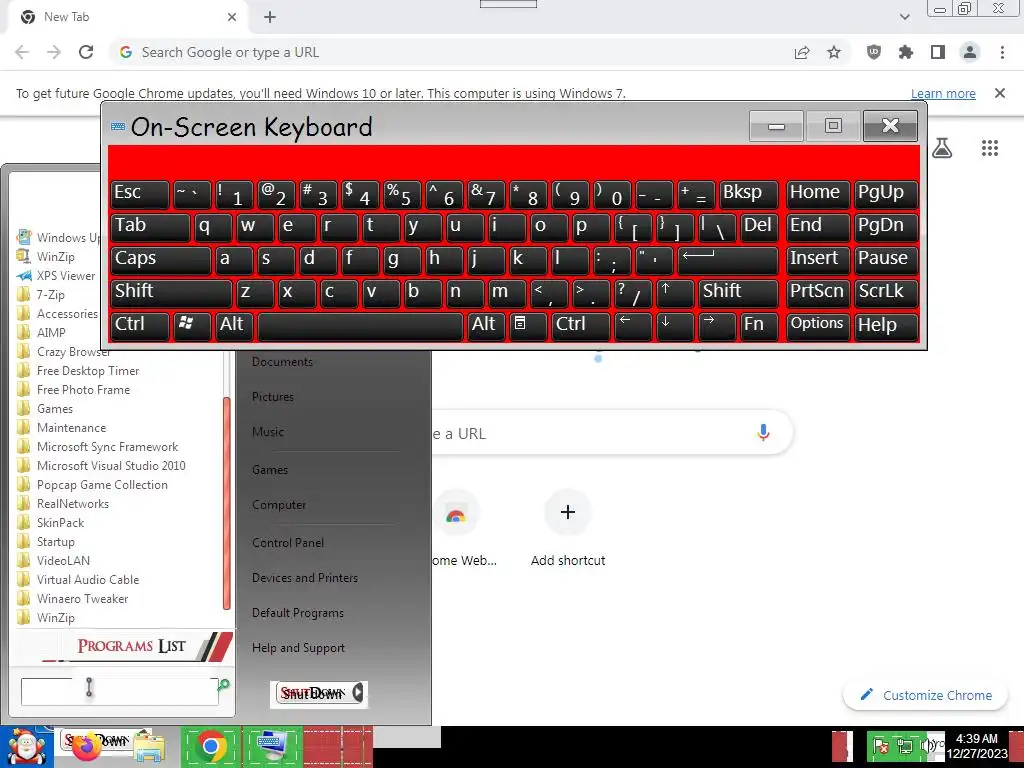Viewport: 1024px width, 768px height.
Task: Dismiss the Windows 7 update notice
Action: tap(1000, 93)
